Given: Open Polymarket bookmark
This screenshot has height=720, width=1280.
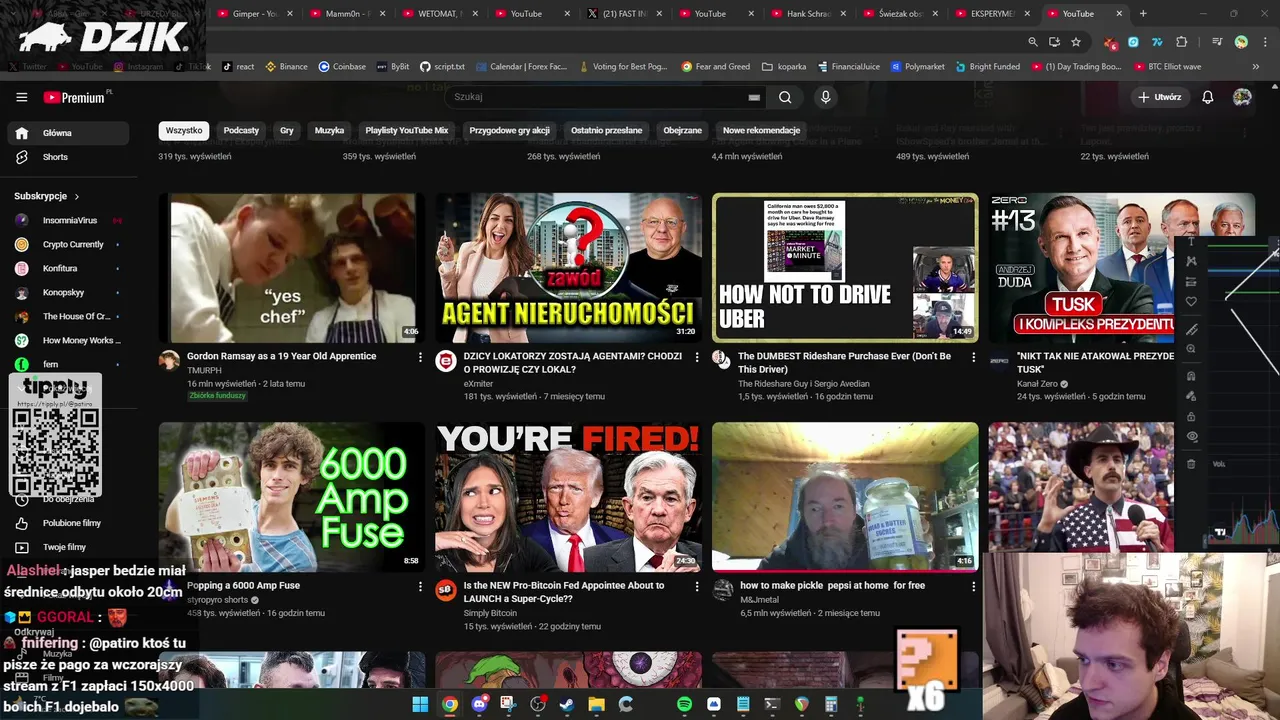Looking at the screenshot, I should (x=916, y=66).
